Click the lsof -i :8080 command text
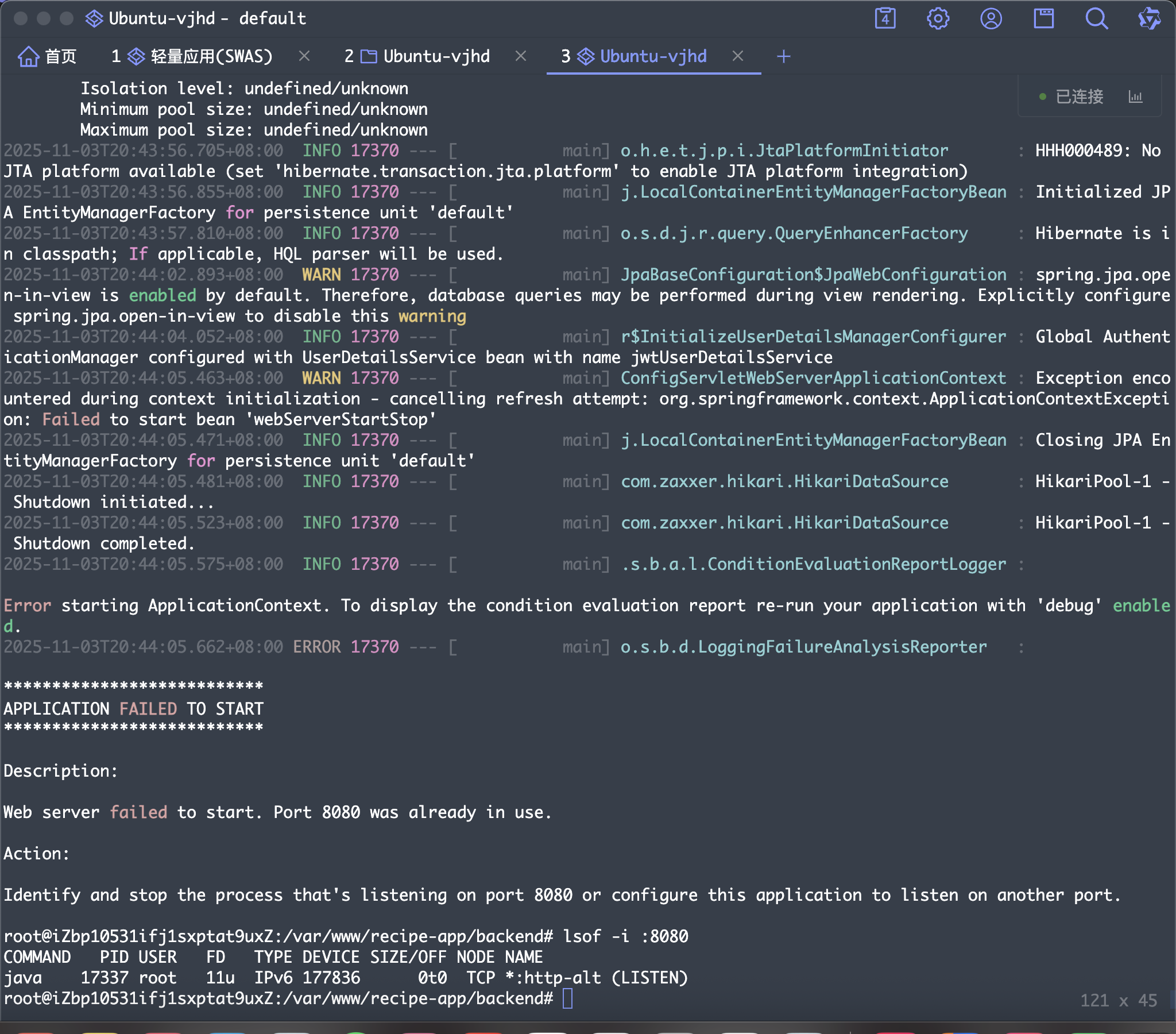The image size is (1176, 1034). tap(625, 936)
